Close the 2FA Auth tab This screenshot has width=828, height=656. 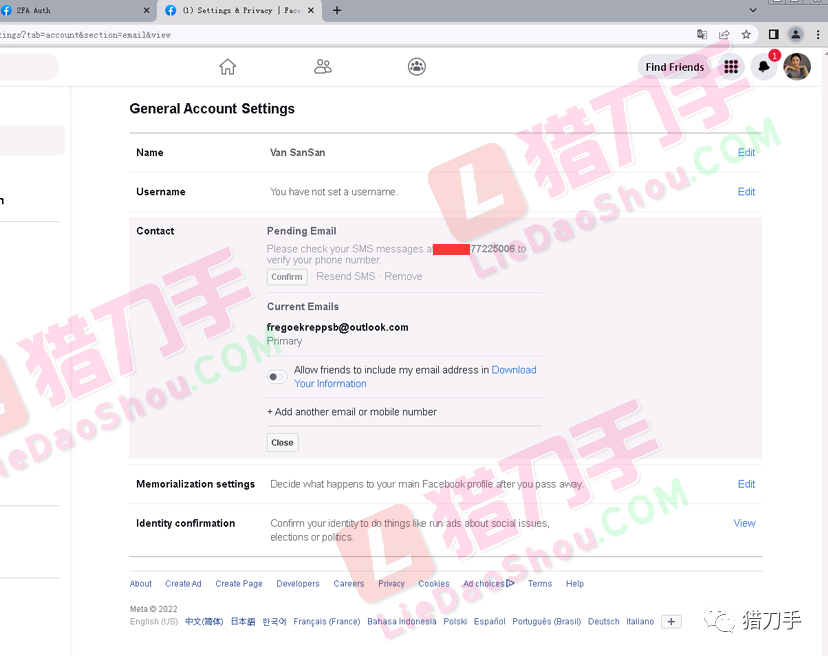pos(146,11)
